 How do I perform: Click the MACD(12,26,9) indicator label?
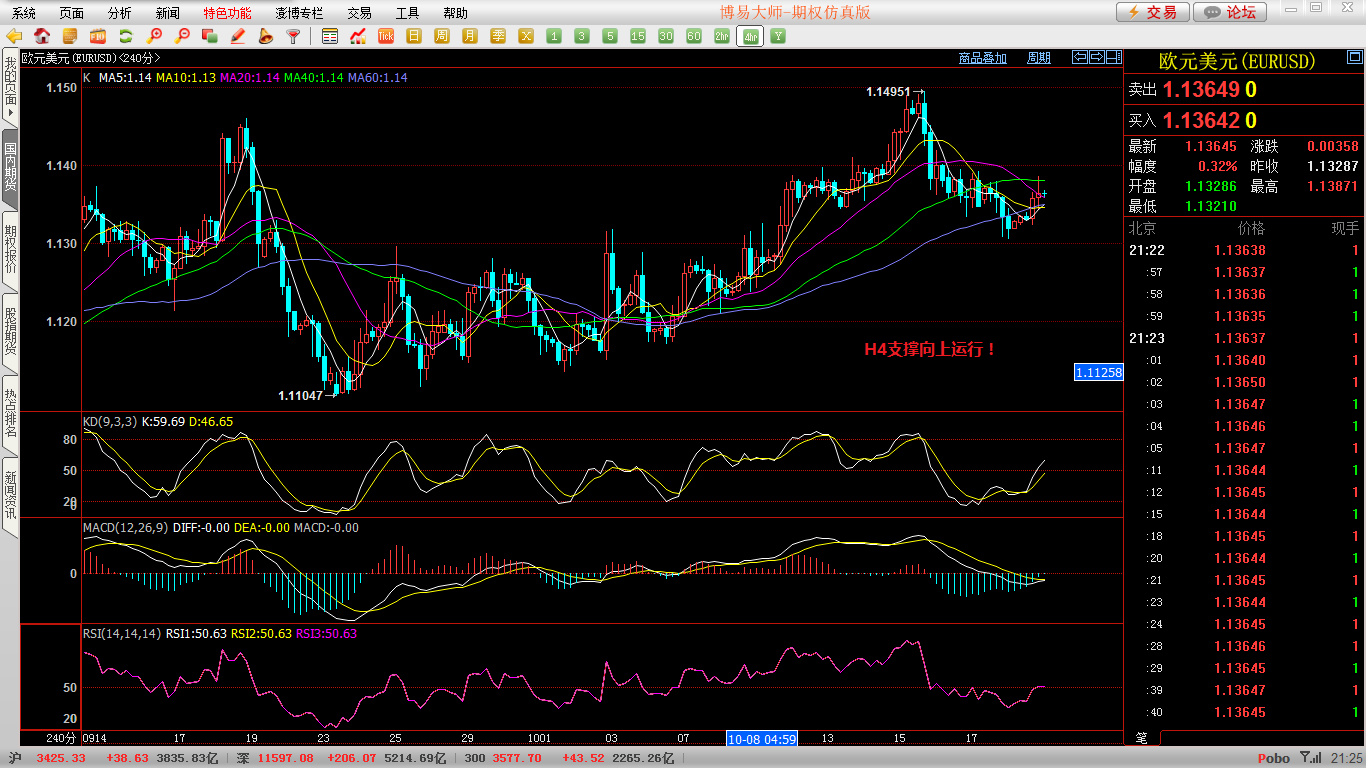(126, 528)
